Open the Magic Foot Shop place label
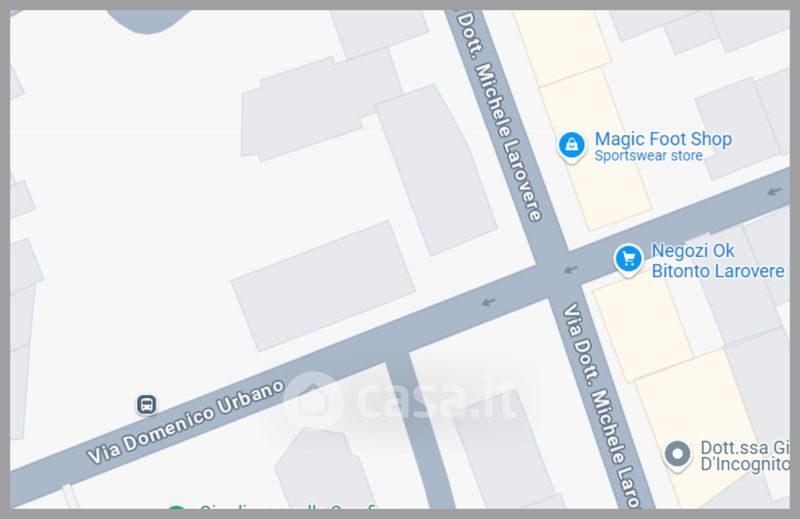 [663, 139]
